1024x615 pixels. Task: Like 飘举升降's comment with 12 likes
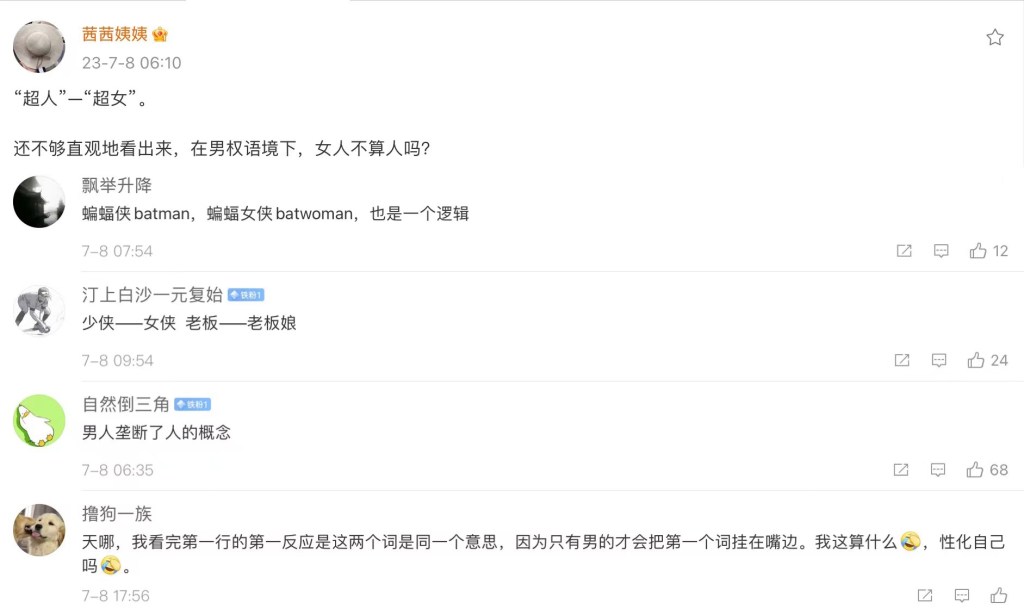click(x=978, y=251)
